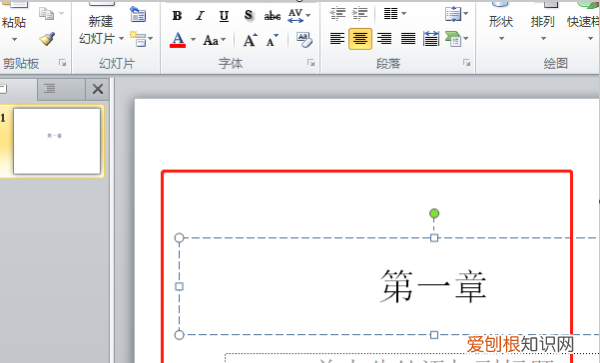Click Increase Font Size icon
Viewport: 600px width, 363px height.
[250, 40]
